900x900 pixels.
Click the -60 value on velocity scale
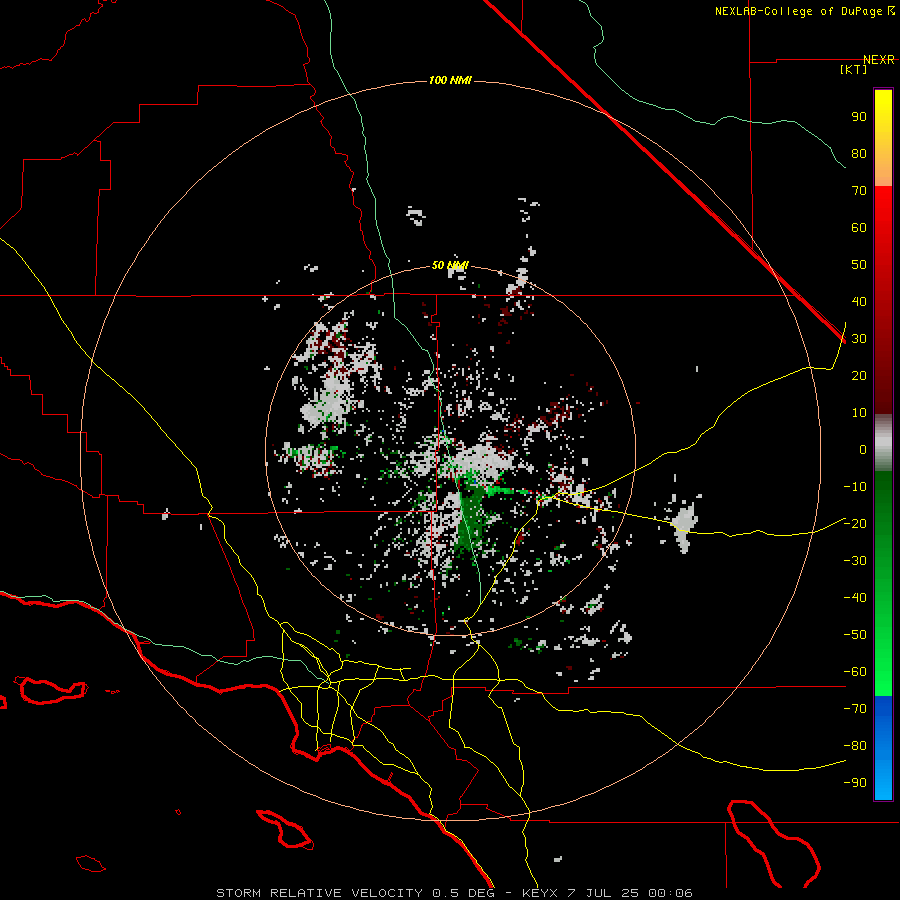click(x=855, y=672)
